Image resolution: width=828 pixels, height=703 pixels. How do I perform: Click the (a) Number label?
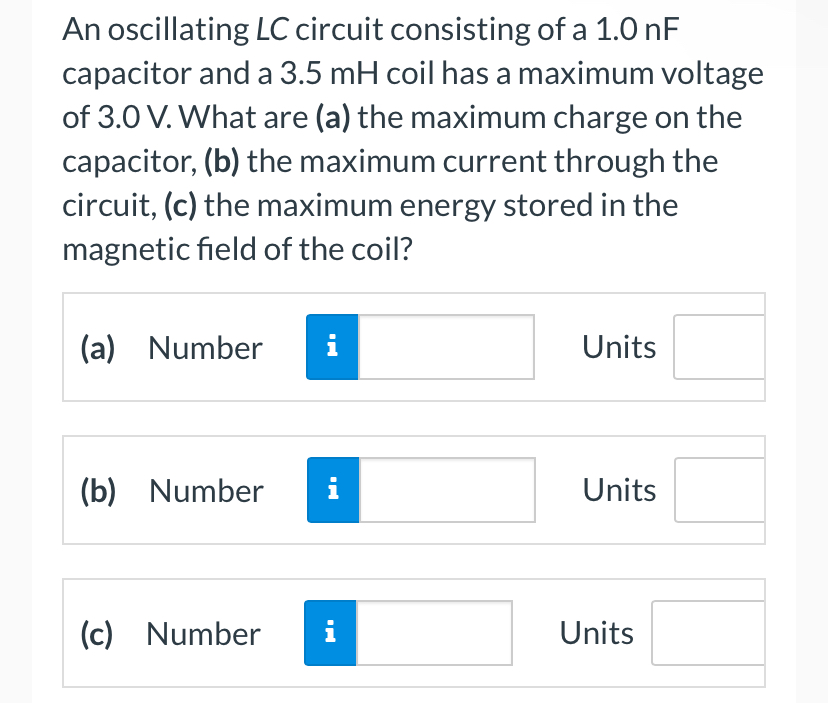[x=170, y=347]
